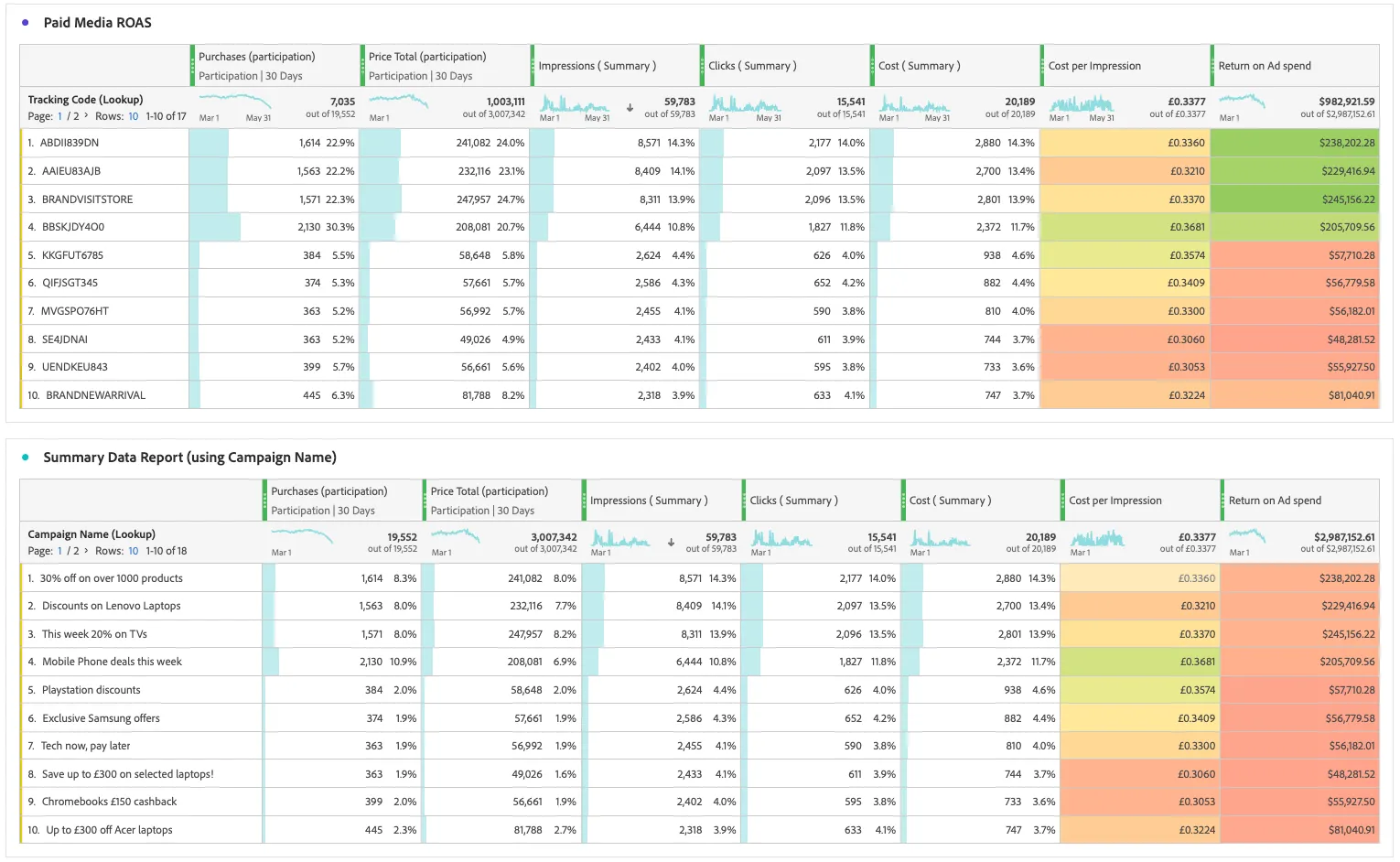1400x862 pixels.
Task: Go to next page in Campaign Name table
Action: 86,551
